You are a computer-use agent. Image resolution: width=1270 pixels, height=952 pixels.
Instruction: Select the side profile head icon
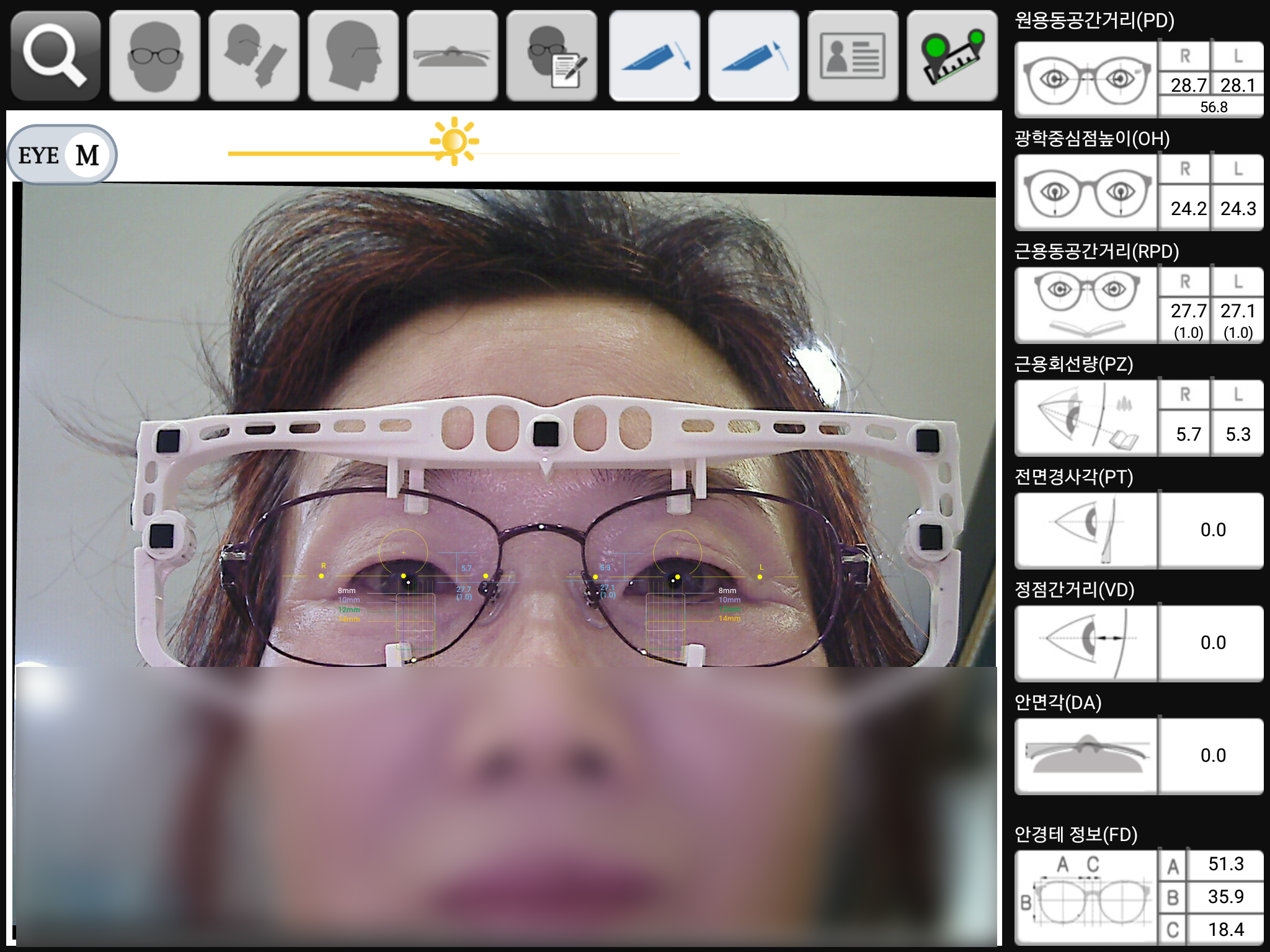(353, 56)
